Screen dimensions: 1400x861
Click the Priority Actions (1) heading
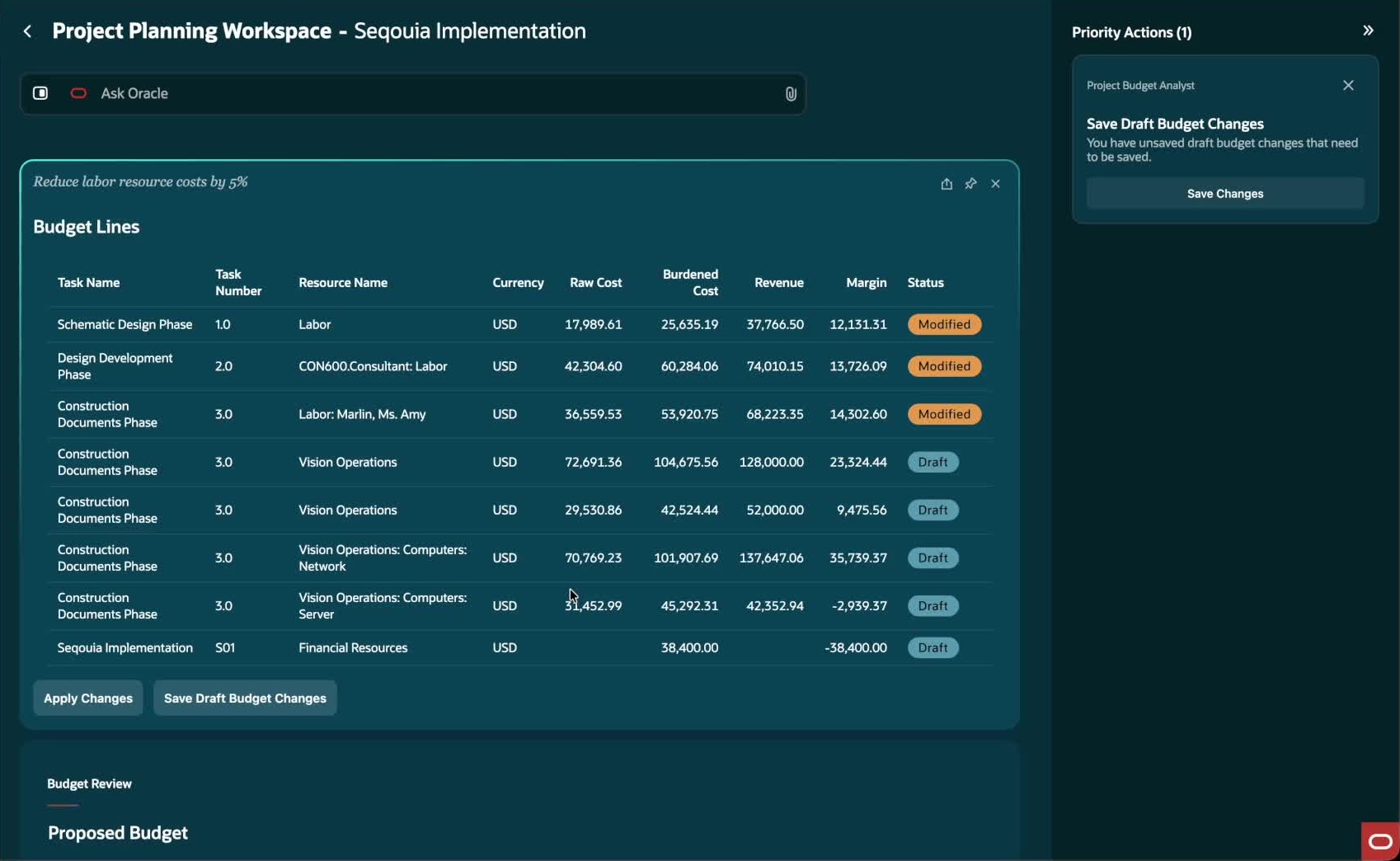click(x=1131, y=32)
